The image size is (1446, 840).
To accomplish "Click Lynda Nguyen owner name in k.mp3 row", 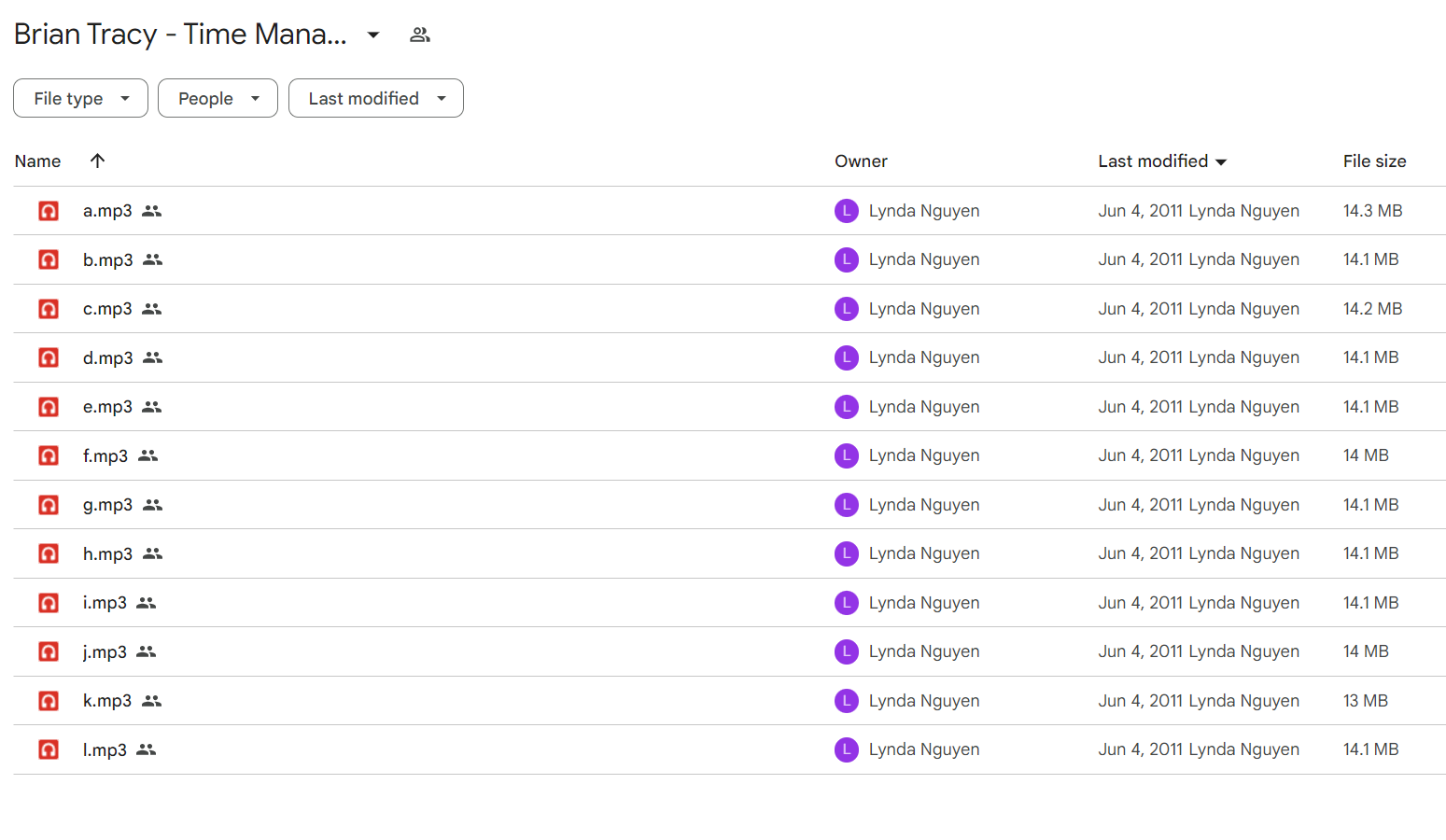I will 924,701.
